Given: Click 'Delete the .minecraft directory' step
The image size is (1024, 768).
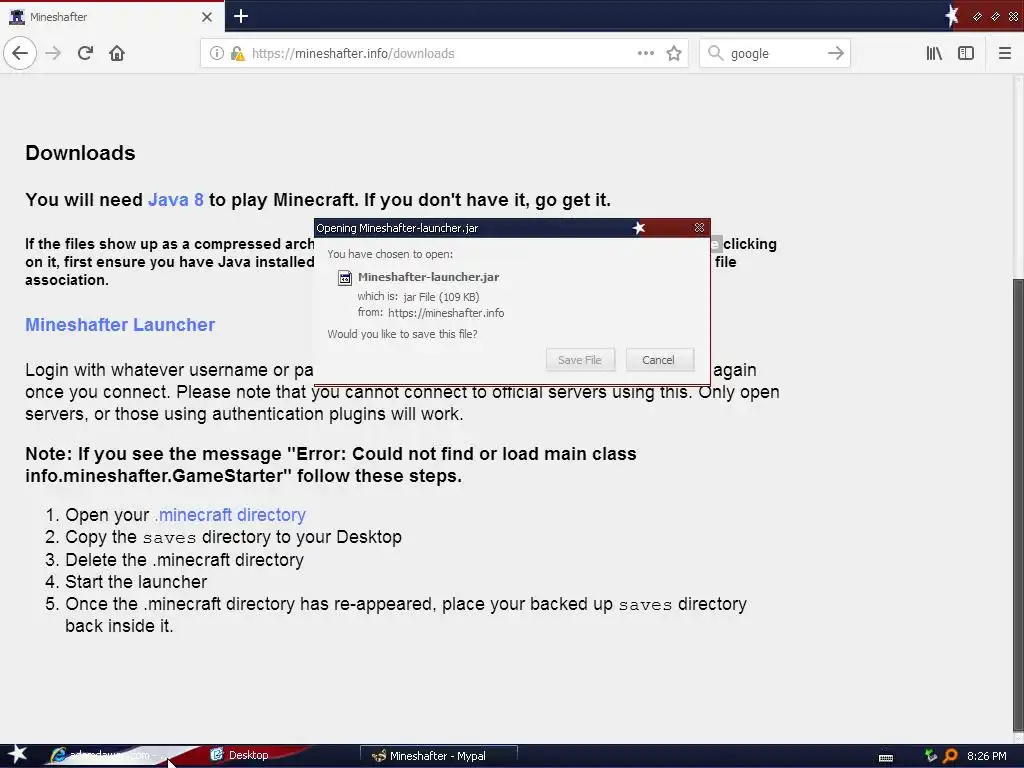Looking at the screenshot, I should click(184, 560).
